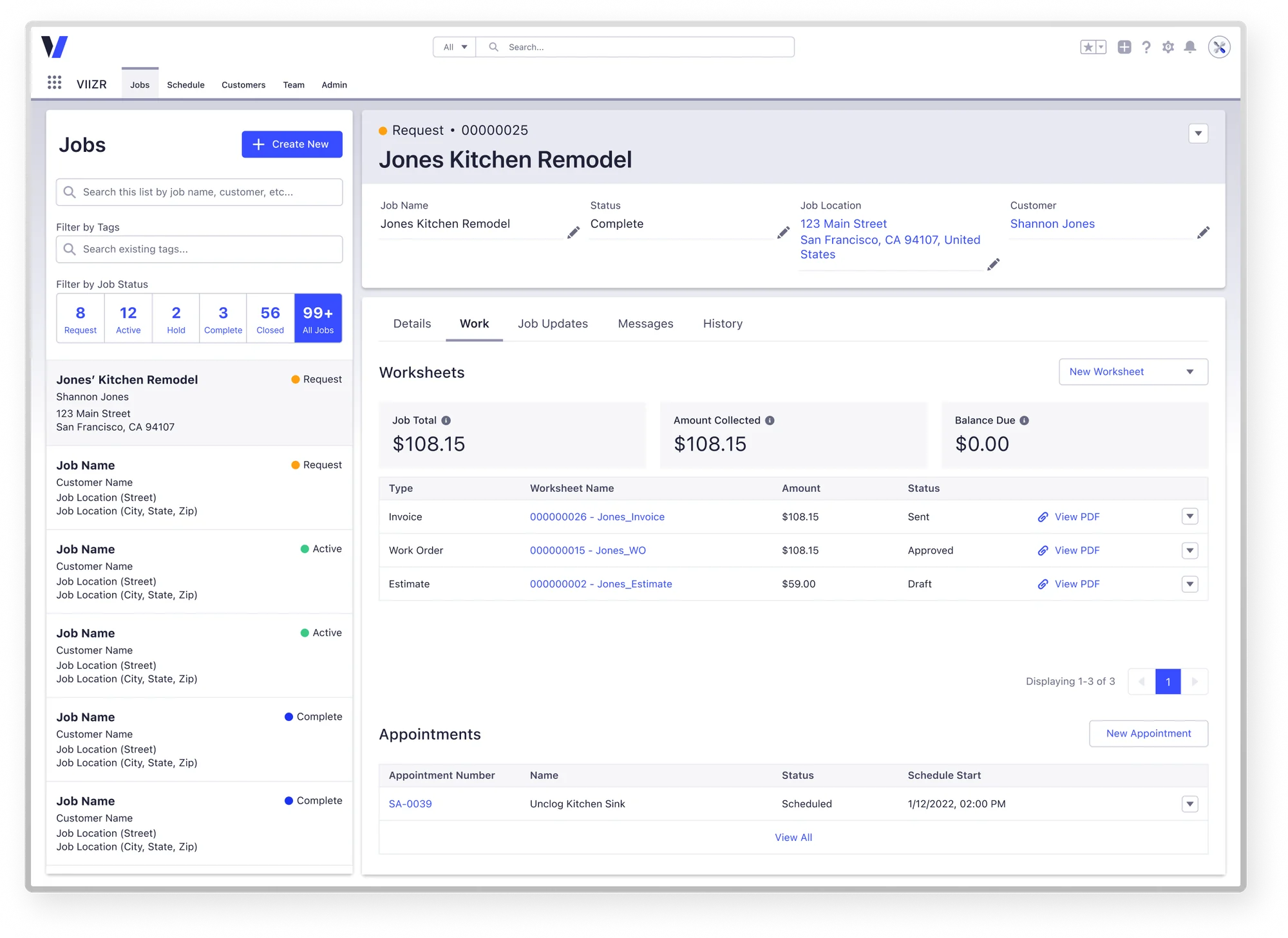This screenshot has height=938, width=1288.
Task: Click the Create New button
Action: tap(292, 144)
